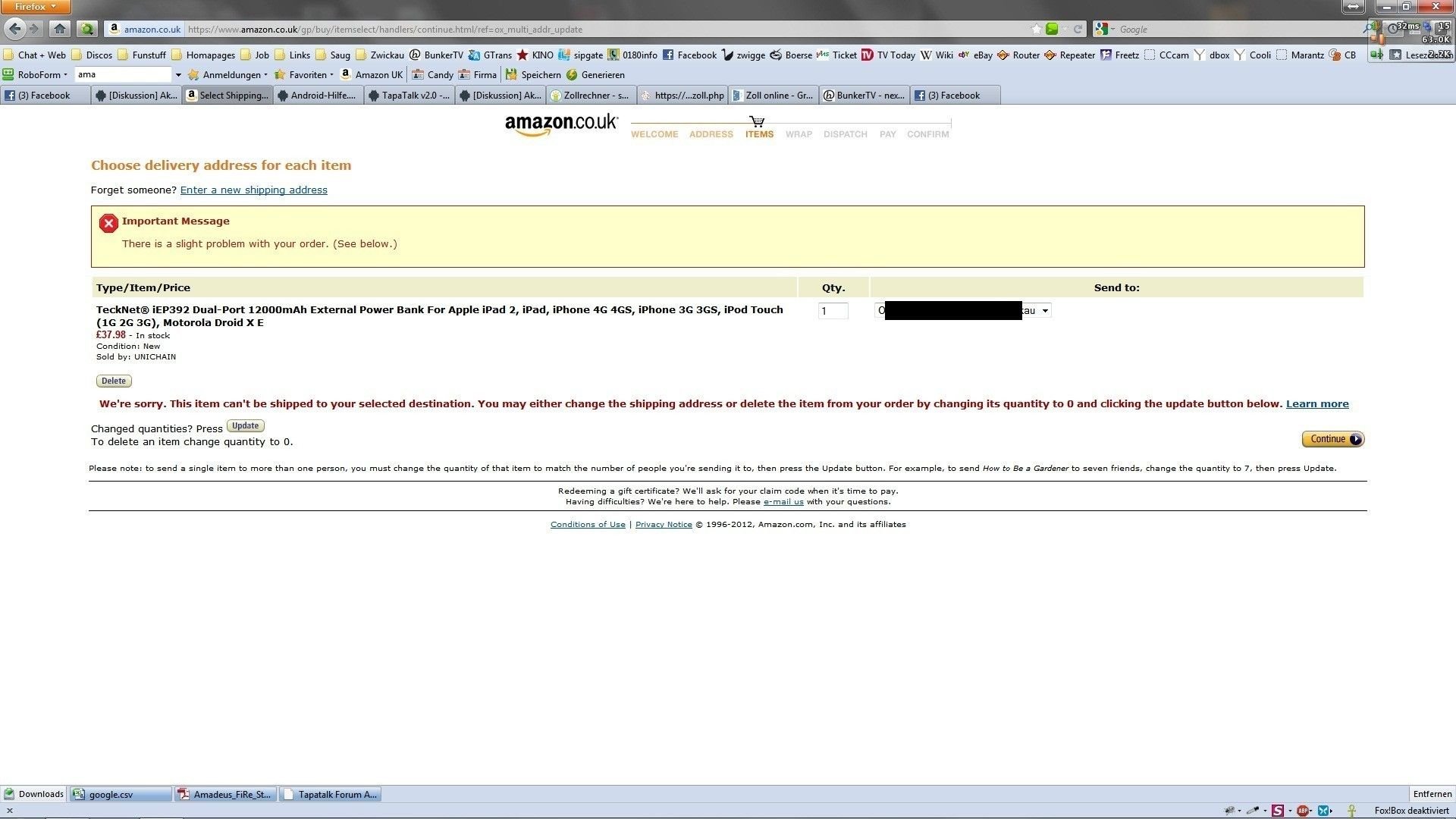Image resolution: width=1456 pixels, height=819 pixels.
Task: Open the Chat + Web bookmark folder
Action: (35, 55)
